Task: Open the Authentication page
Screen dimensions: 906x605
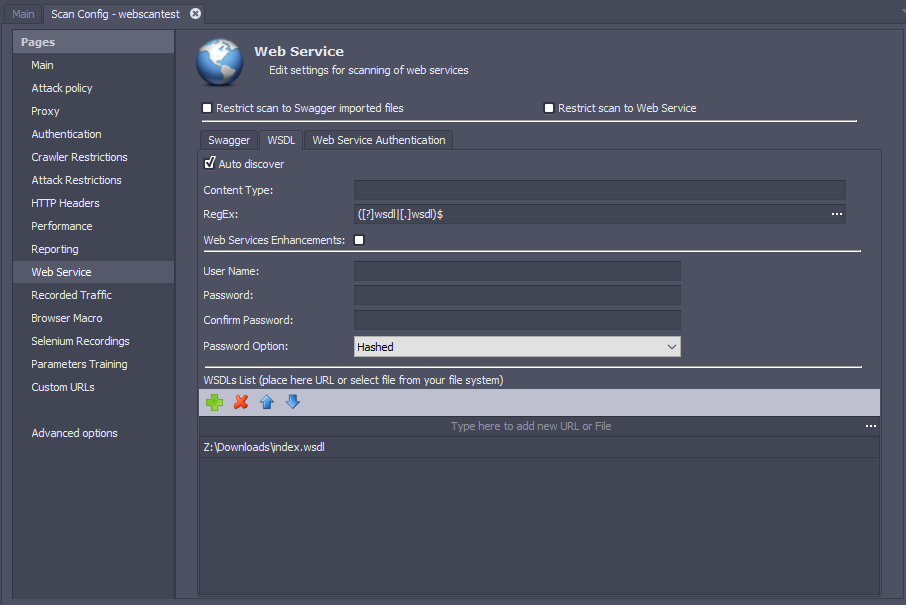Action: (x=94, y=134)
